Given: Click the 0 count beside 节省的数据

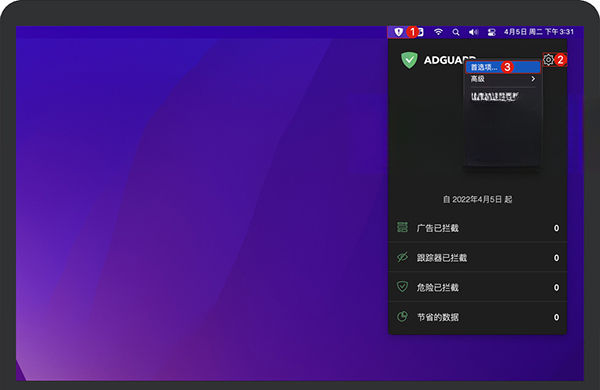Looking at the screenshot, I should (x=556, y=317).
